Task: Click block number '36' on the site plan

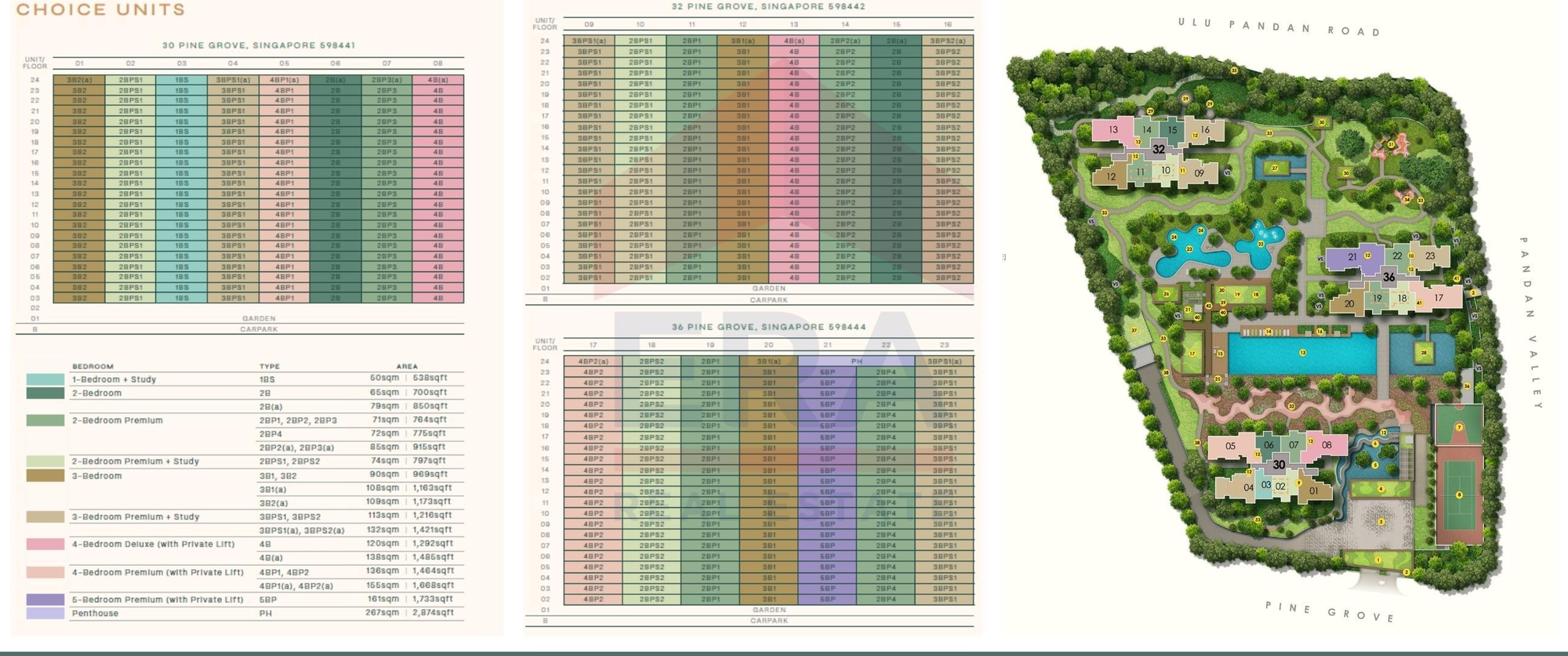Action: [1388, 277]
